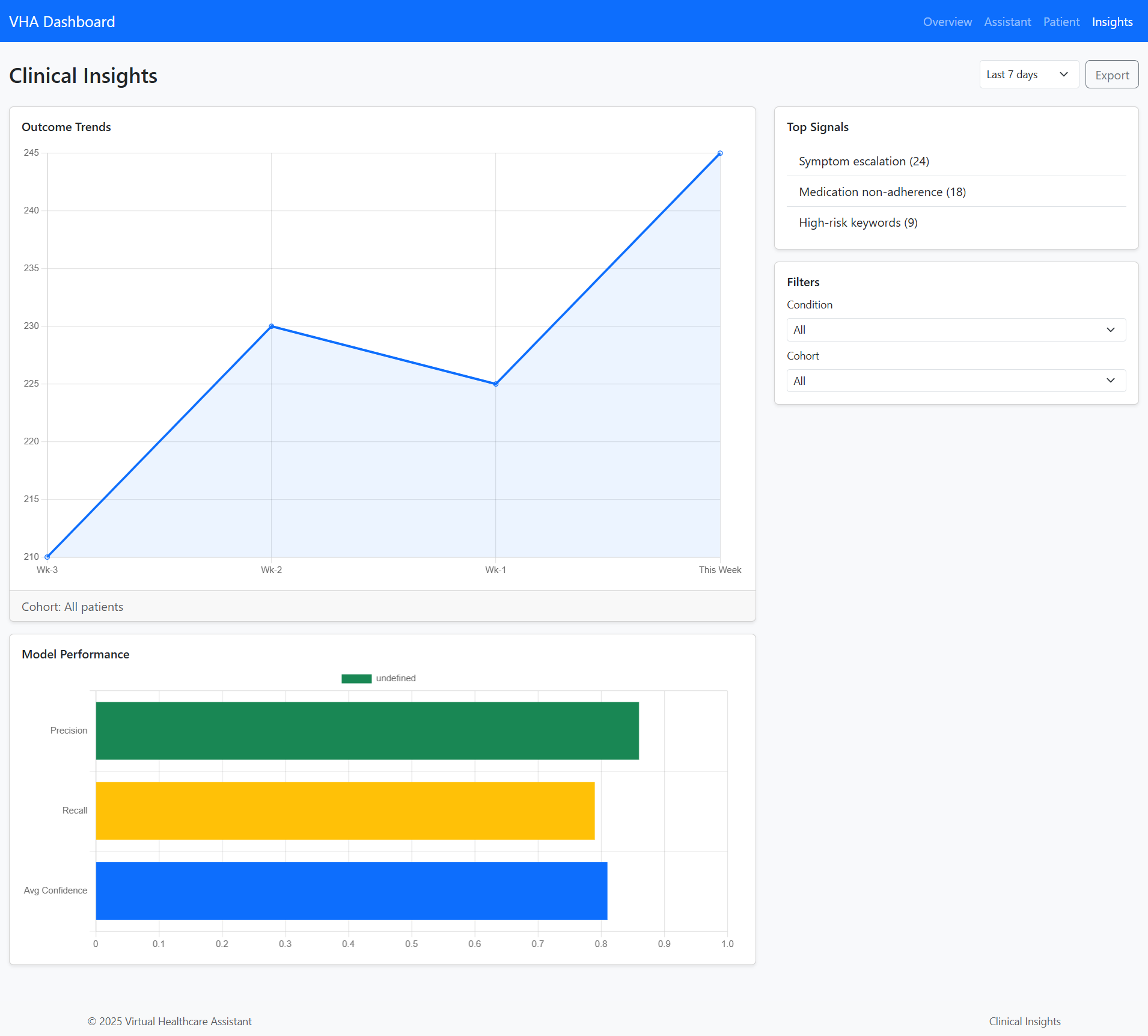1148x1036 pixels.
Task: Switch to the Assistant page
Action: pos(1007,22)
